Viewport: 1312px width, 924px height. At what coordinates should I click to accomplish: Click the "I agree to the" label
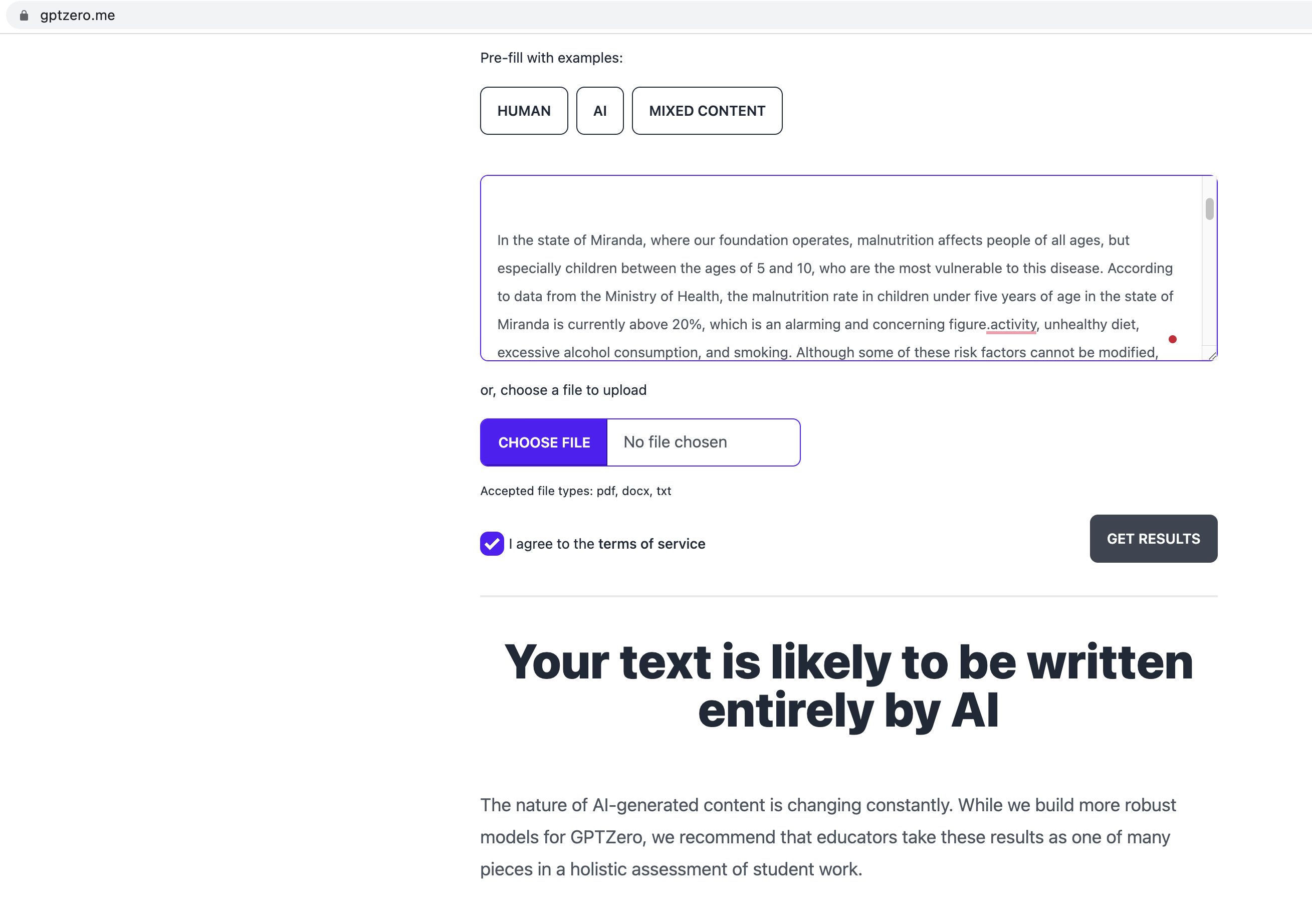point(552,544)
